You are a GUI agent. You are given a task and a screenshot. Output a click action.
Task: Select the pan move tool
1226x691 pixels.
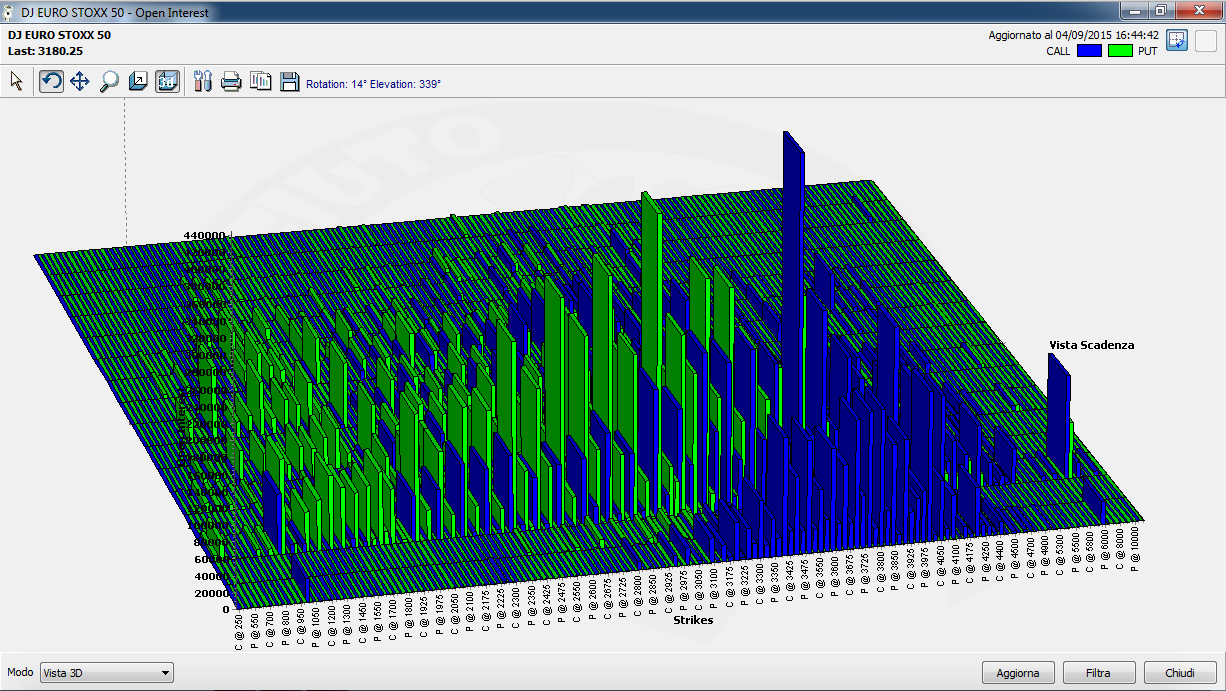(x=80, y=82)
